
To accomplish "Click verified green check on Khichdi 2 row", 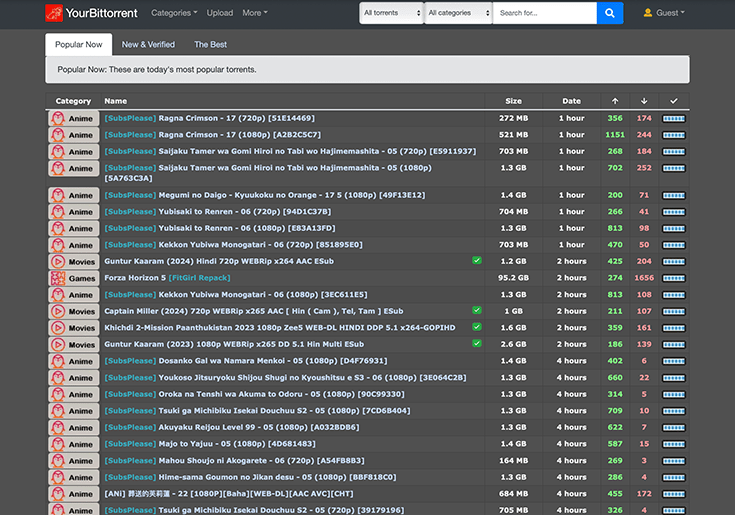I will [x=477, y=327].
